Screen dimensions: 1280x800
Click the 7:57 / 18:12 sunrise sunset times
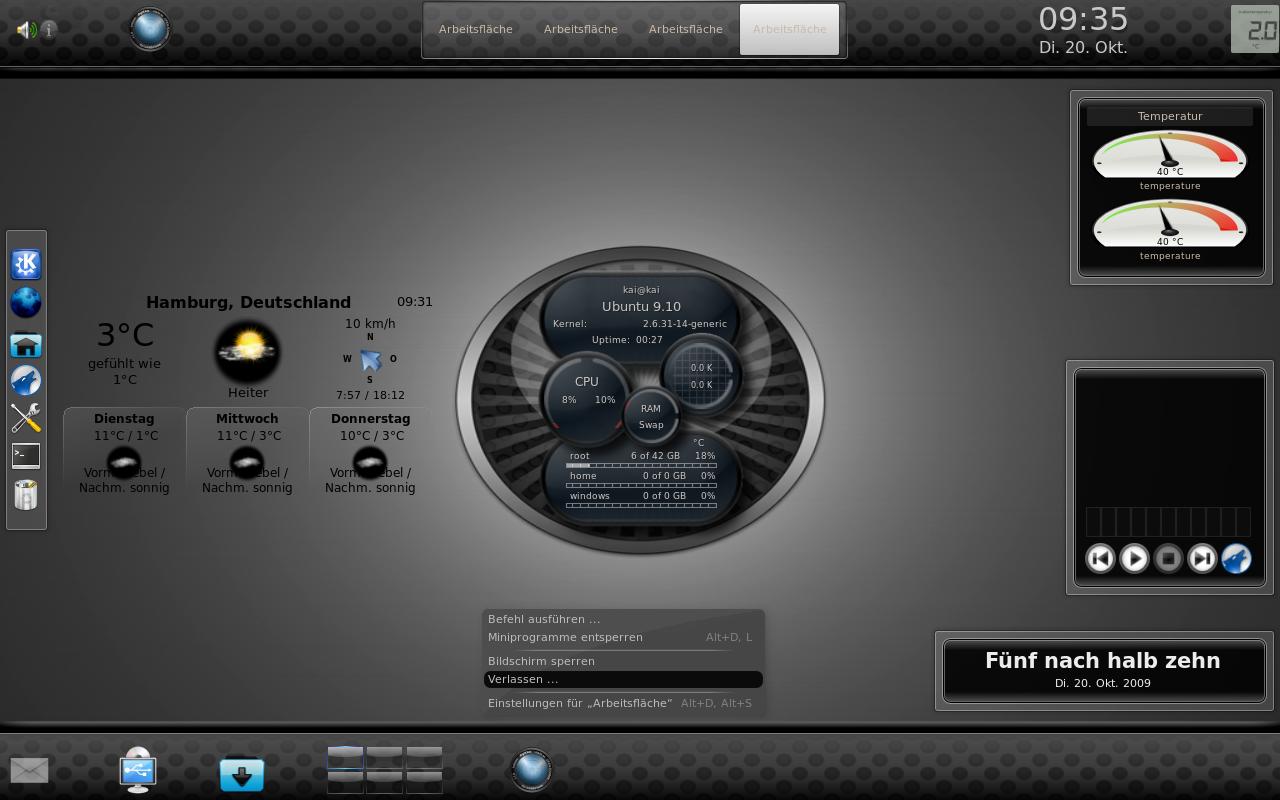coord(370,395)
